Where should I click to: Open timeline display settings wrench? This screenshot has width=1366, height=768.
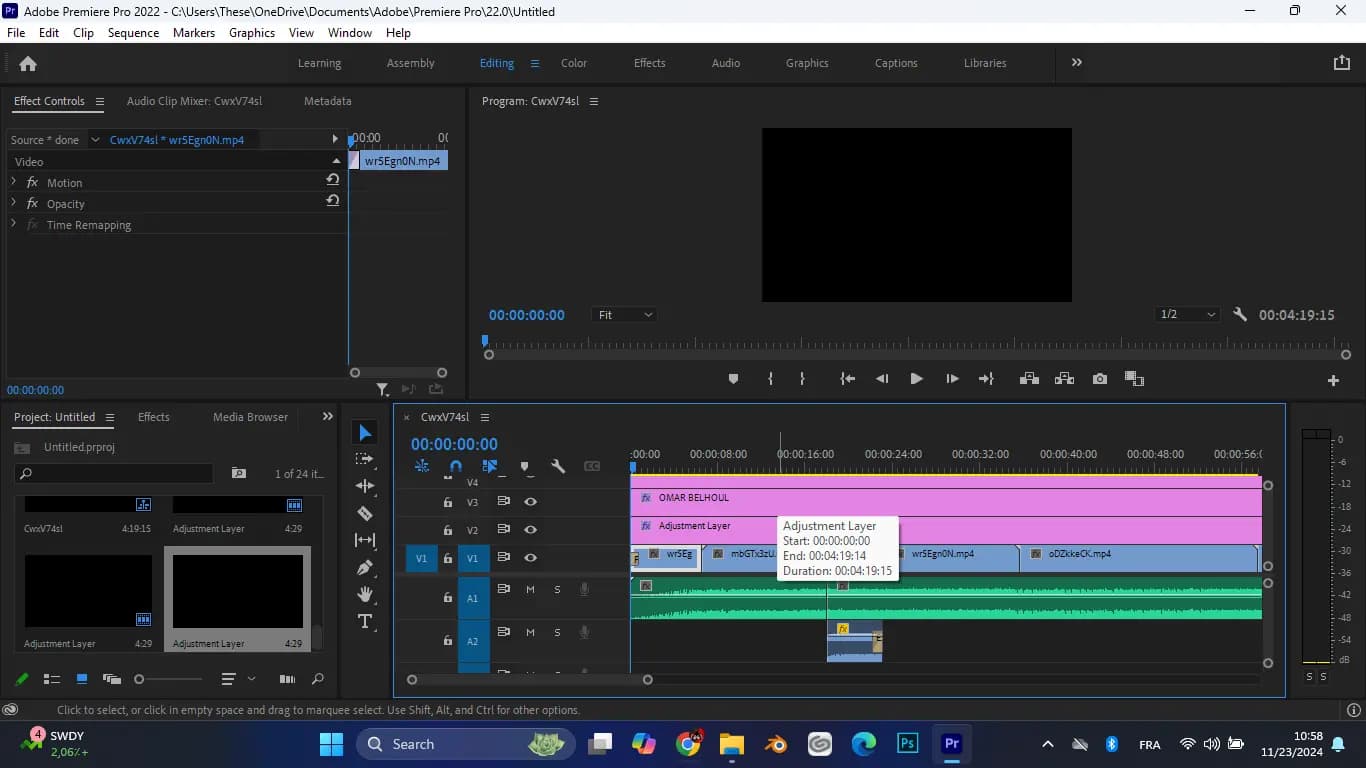pyautogui.click(x=558, y=466)
